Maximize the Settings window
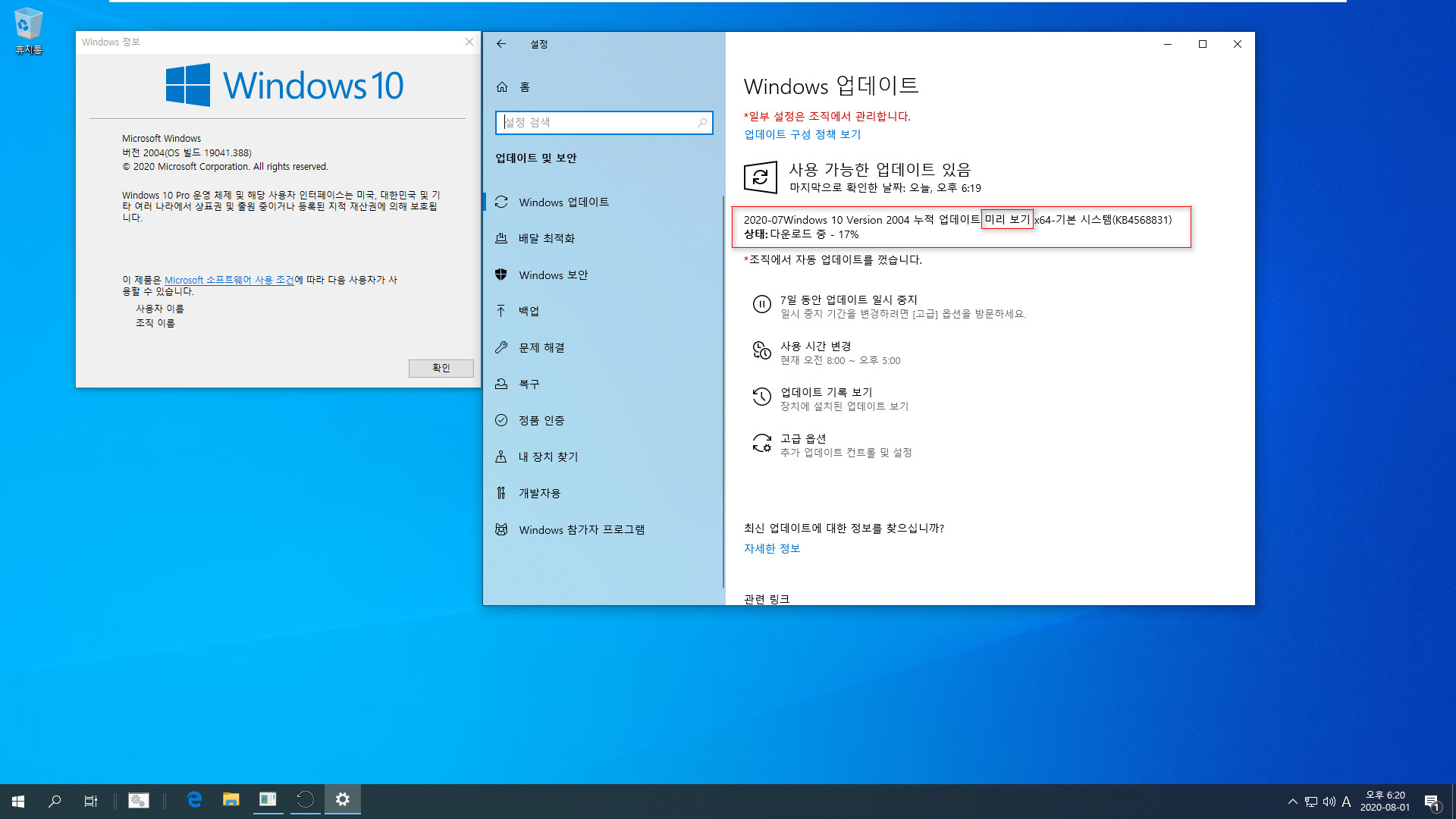1456x819 pixels. point(1203,44)
